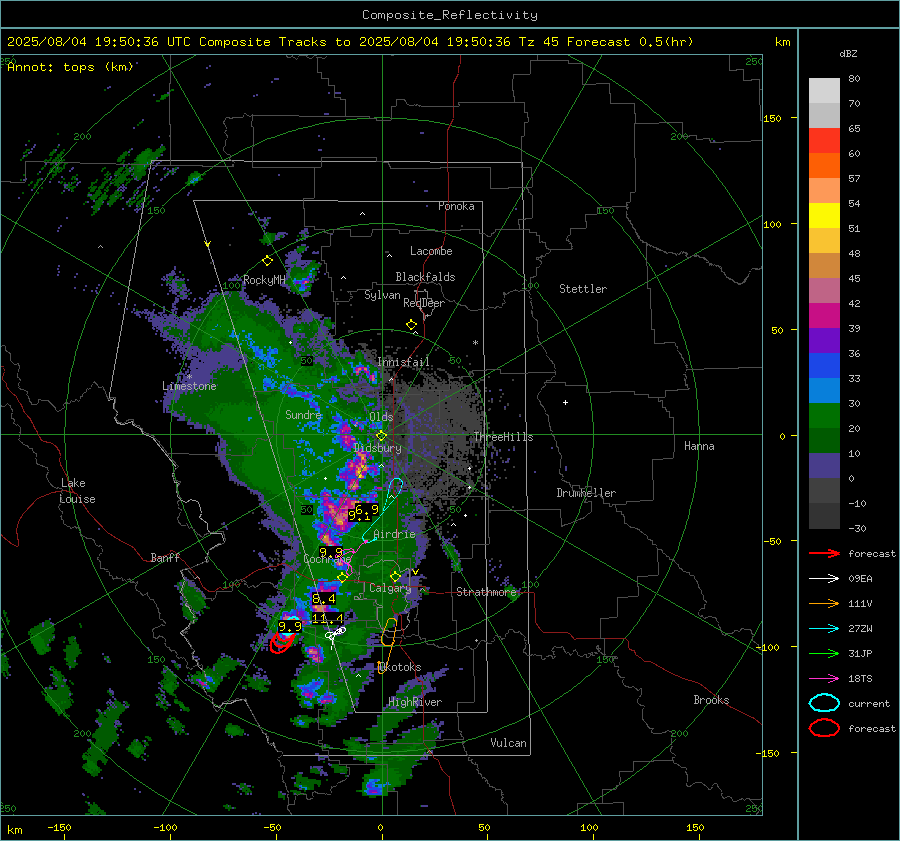Click the white 09EA track arrow
This screenshot has width=900, height=841.
[x=824, y=579]
